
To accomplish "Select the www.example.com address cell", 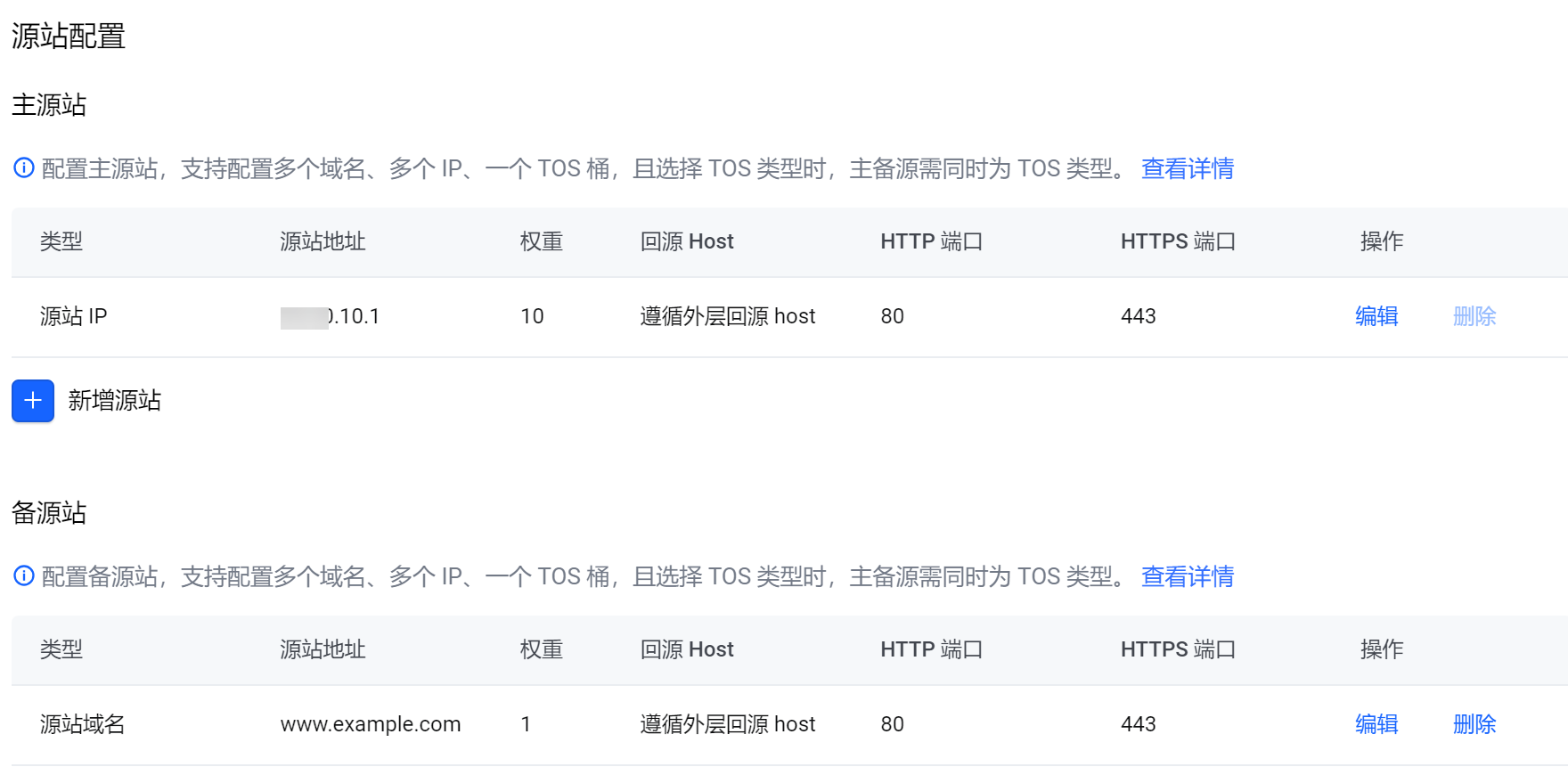I will point(370,724).
